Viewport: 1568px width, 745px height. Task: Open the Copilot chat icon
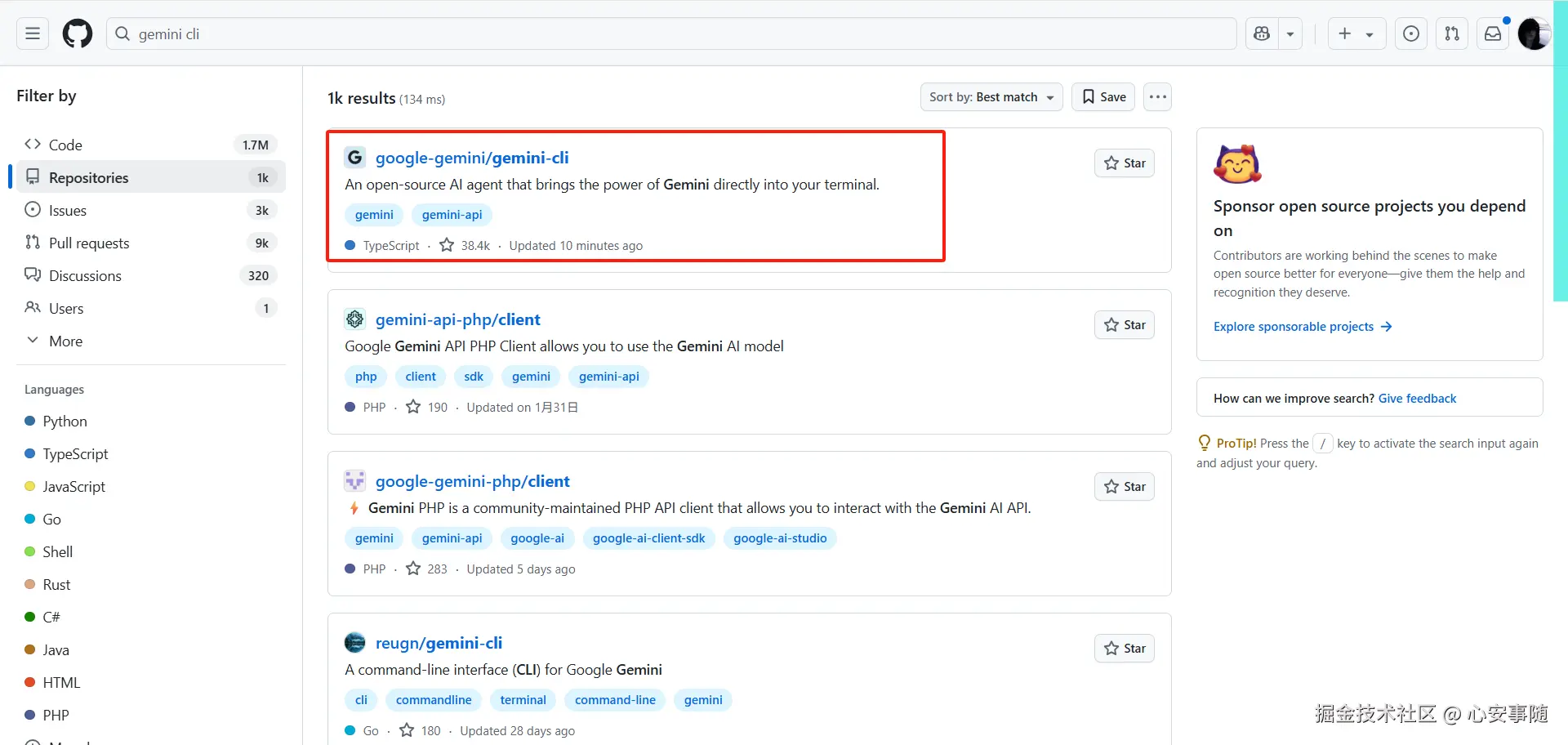click(x=1262, y=33)
